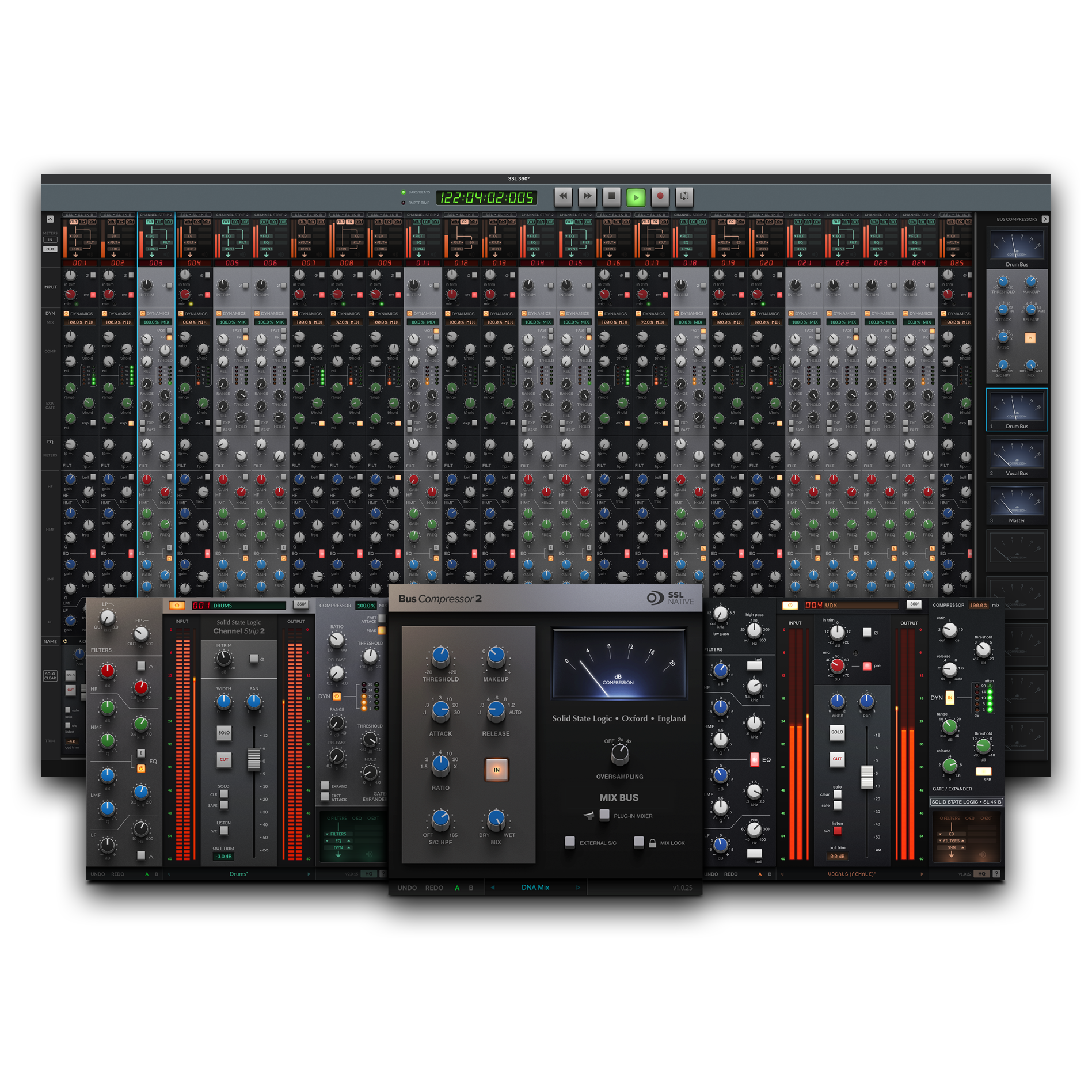Toggle the pre button on the Vox channel strip

867,666
